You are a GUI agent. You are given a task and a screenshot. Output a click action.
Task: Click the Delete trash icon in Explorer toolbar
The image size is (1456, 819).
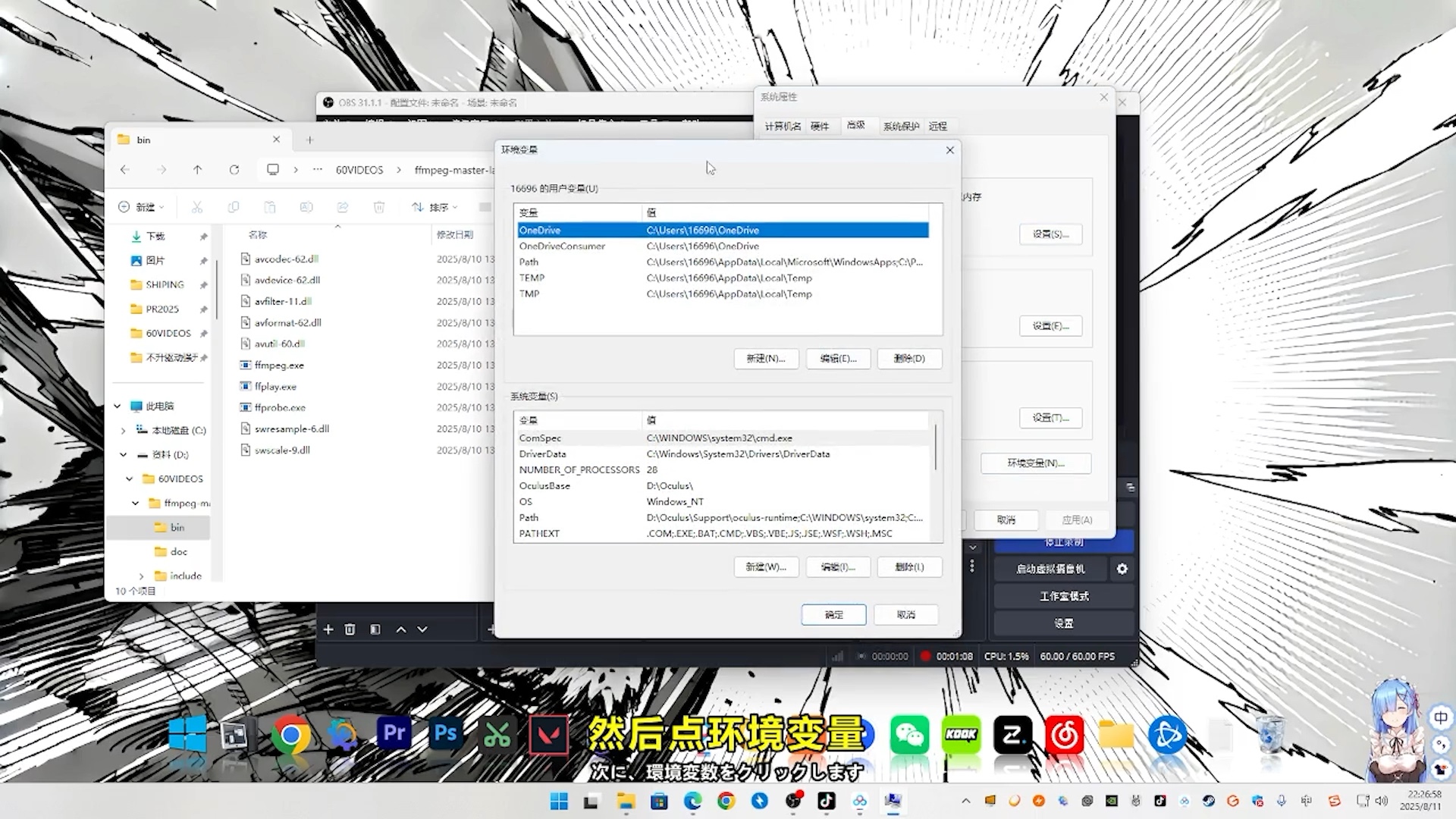[379, 207]
